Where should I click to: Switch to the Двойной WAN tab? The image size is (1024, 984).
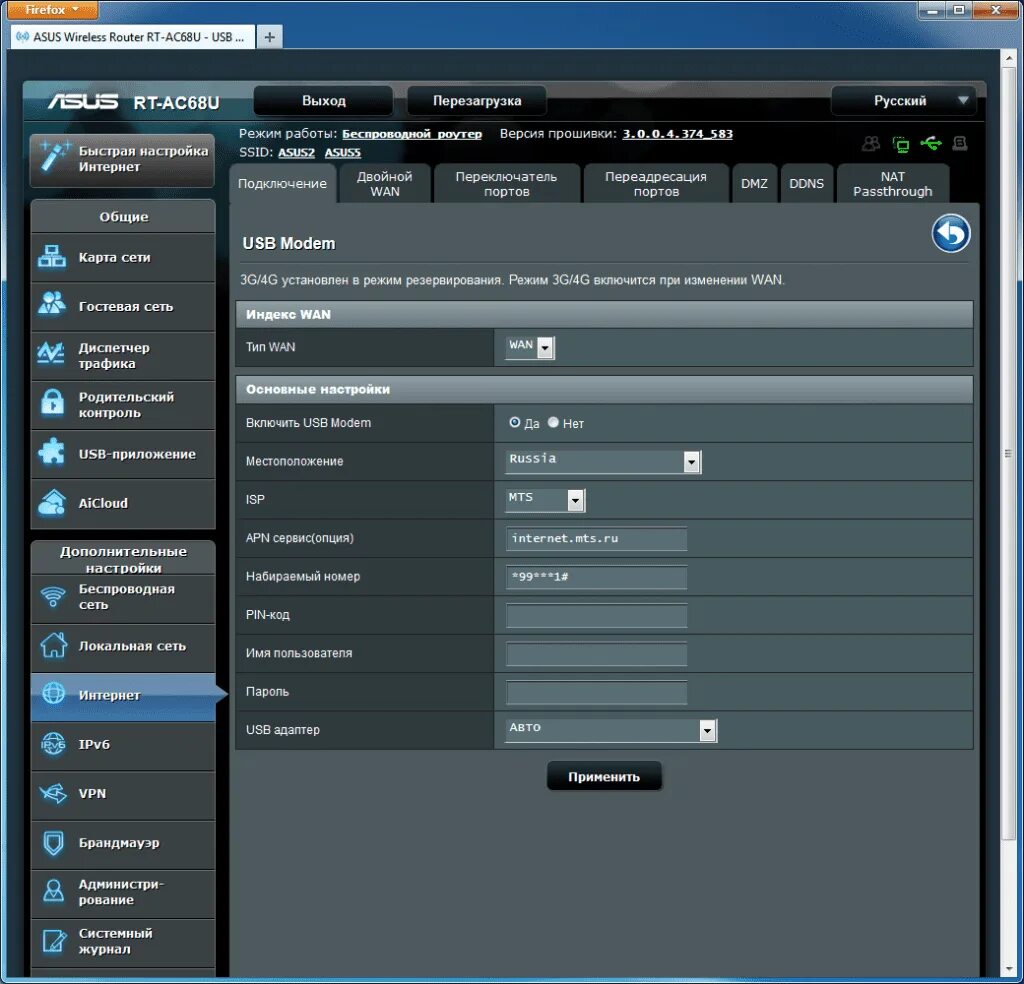coord(385,183)
